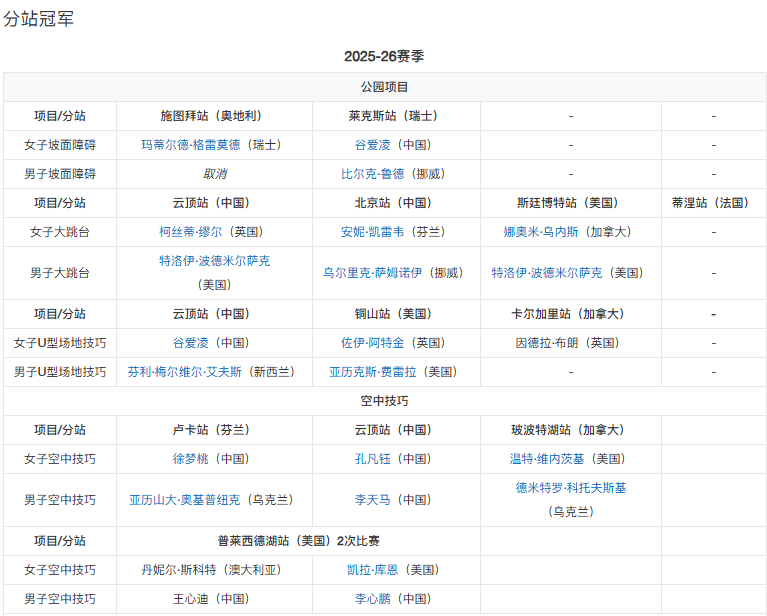Click 谷爱凌 link in 女子坡面障碍 row
Image resolution: width=767 pixels, height=616 pixels.
(373, 145)
